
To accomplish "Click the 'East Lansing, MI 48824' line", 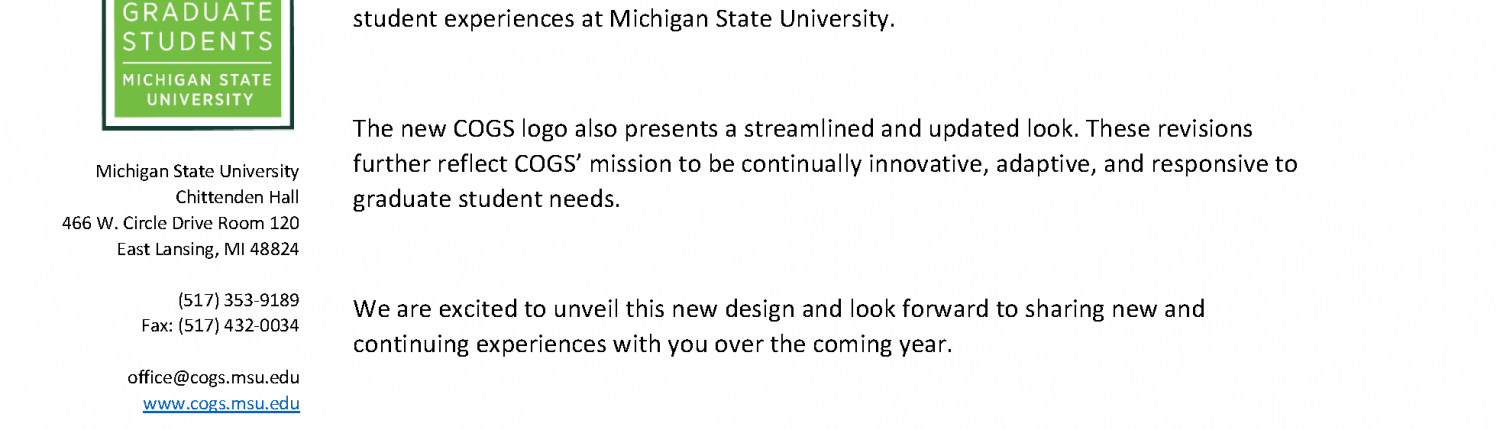I will click(x=208, y=249).
